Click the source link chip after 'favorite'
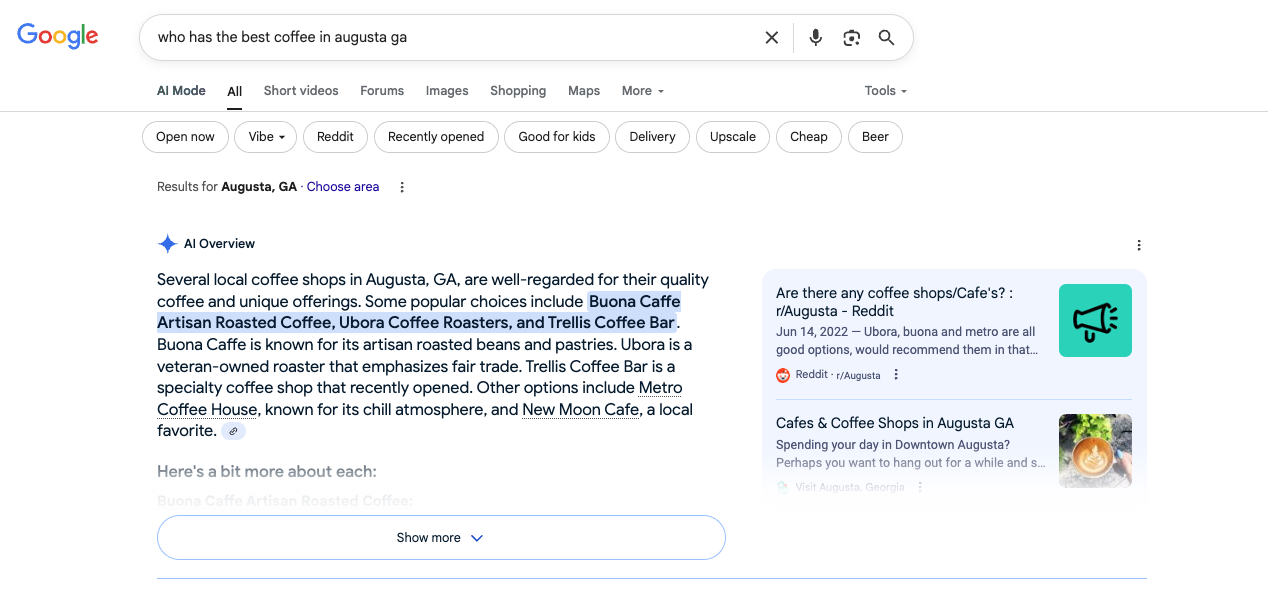Viewport: 1268px width, 606px height. coord(233,431)
